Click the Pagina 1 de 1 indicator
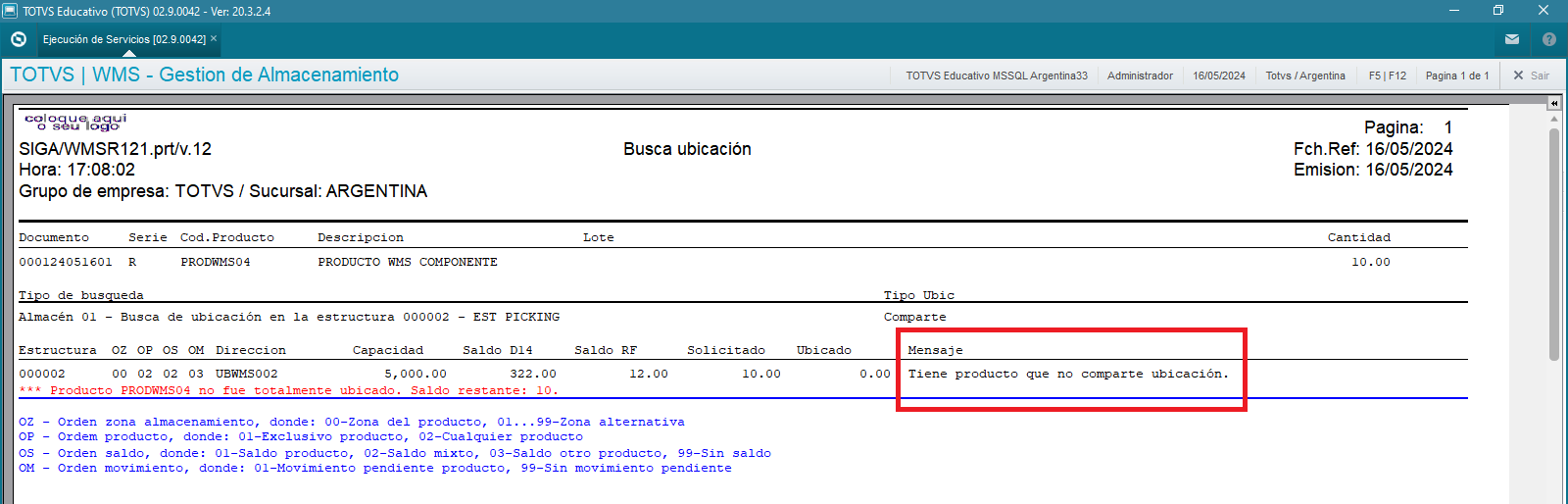 1457,76
